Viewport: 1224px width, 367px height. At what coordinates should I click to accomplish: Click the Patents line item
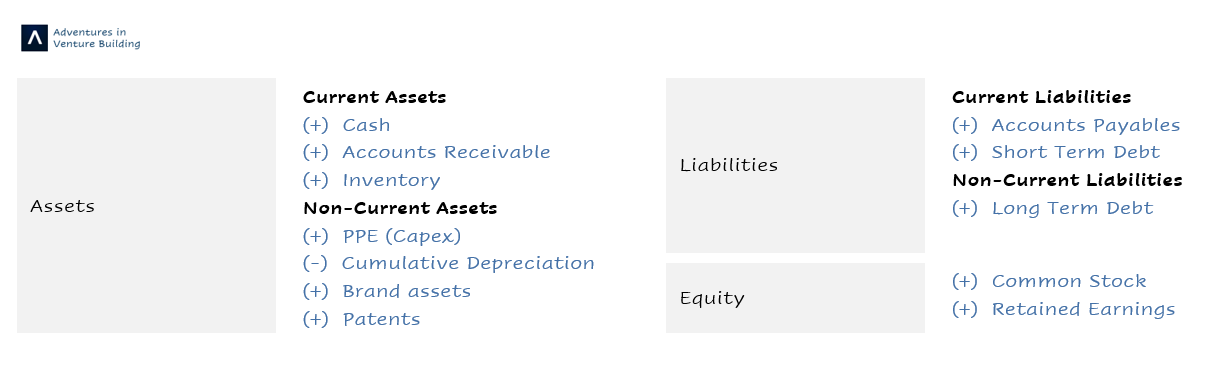[361, 319]
